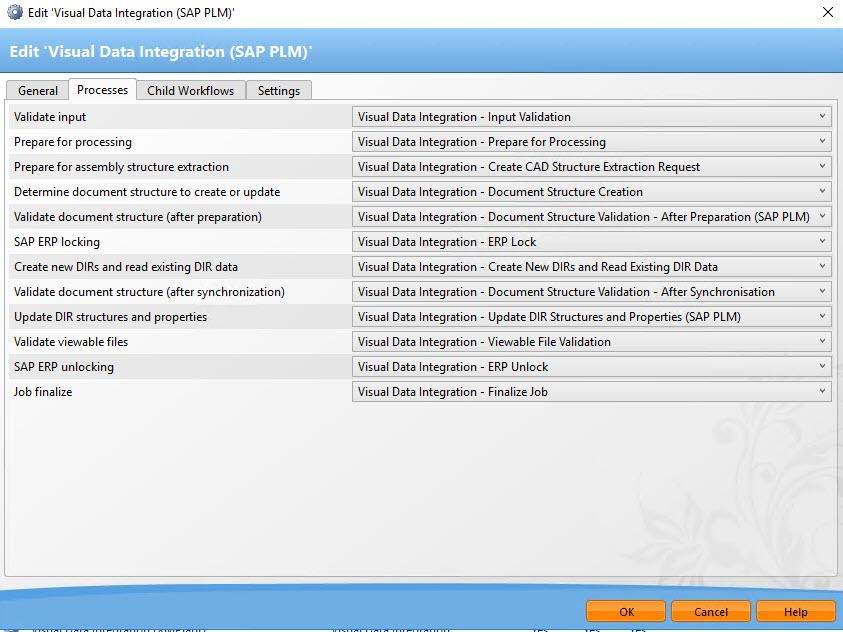
Task: Select the 'Prepare for processing' label
Action: click(73, 142)
